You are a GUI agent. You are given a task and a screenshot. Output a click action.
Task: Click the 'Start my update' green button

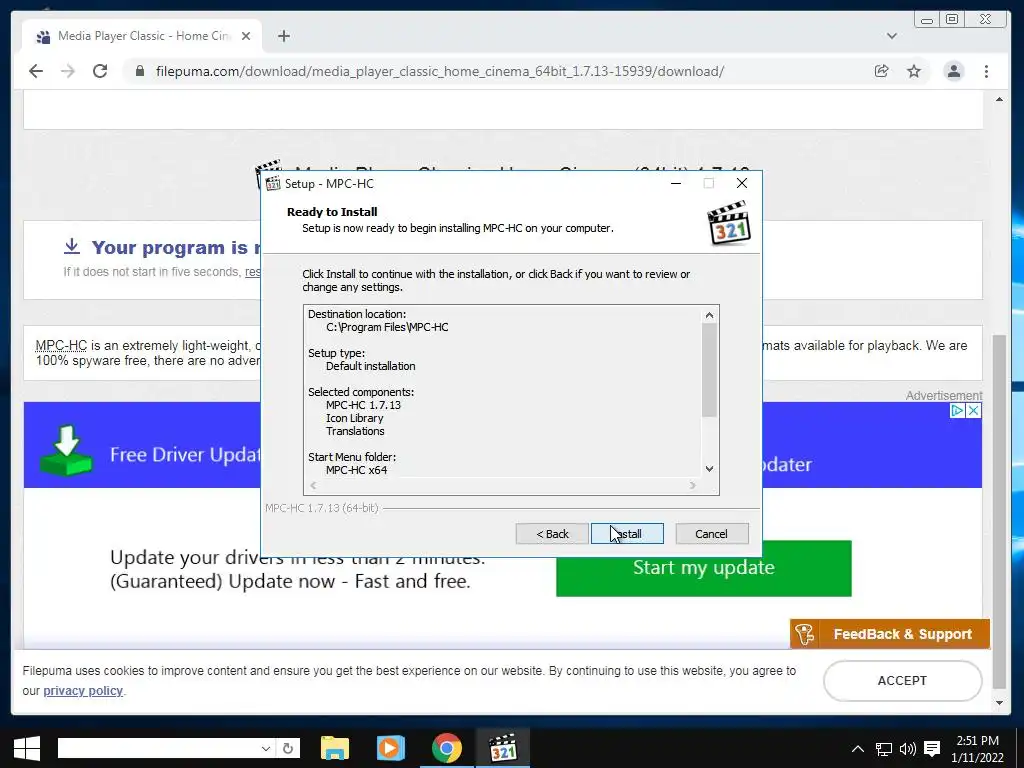click(x=703, y=568)
